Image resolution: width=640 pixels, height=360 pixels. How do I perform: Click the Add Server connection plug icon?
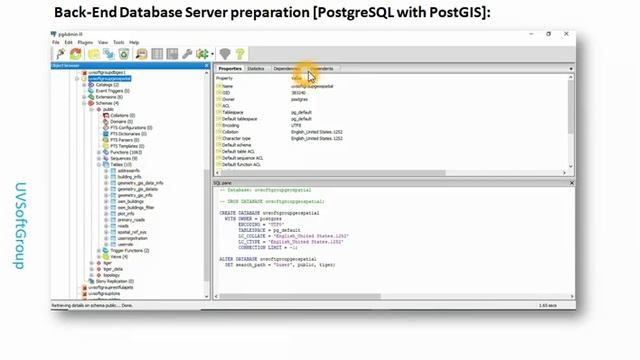click(x=60, y=54)
